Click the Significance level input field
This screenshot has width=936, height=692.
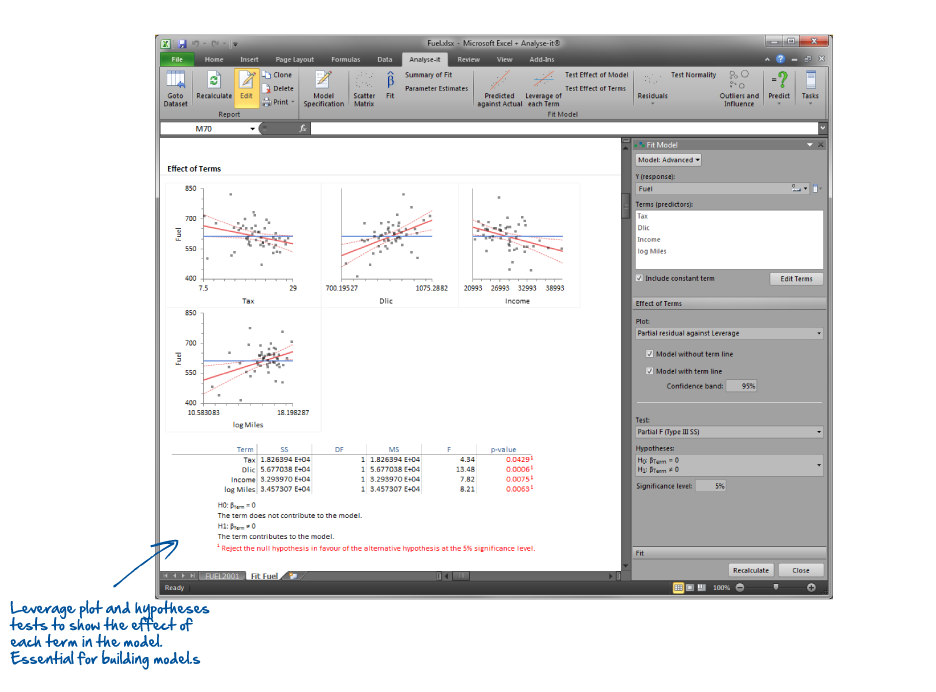(x=711, y=485)
